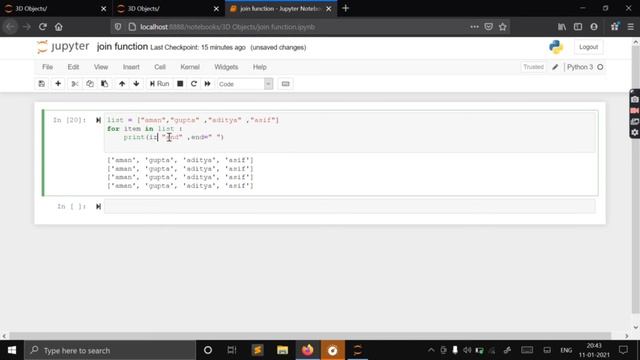The width and height of the screenshot is (640, 360).
Task: Show hidden system tray icons
Action: click(431, 350)
